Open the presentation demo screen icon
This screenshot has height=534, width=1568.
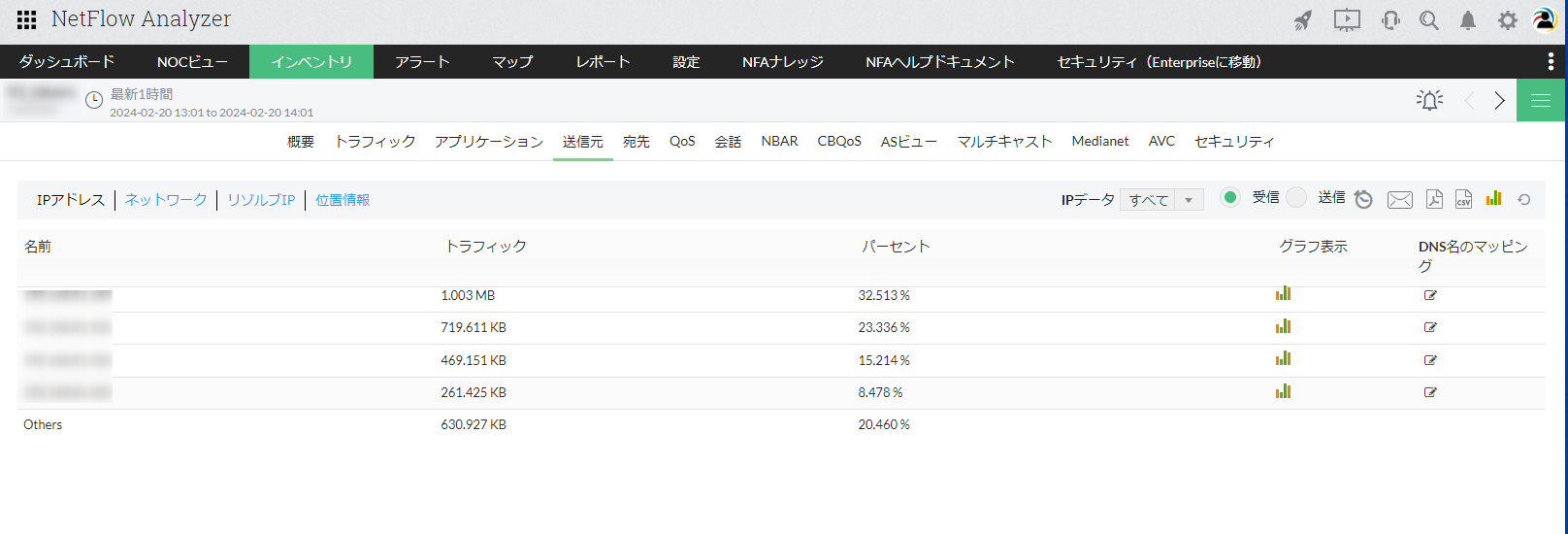pyautogui.click(x=1347, y=20)
